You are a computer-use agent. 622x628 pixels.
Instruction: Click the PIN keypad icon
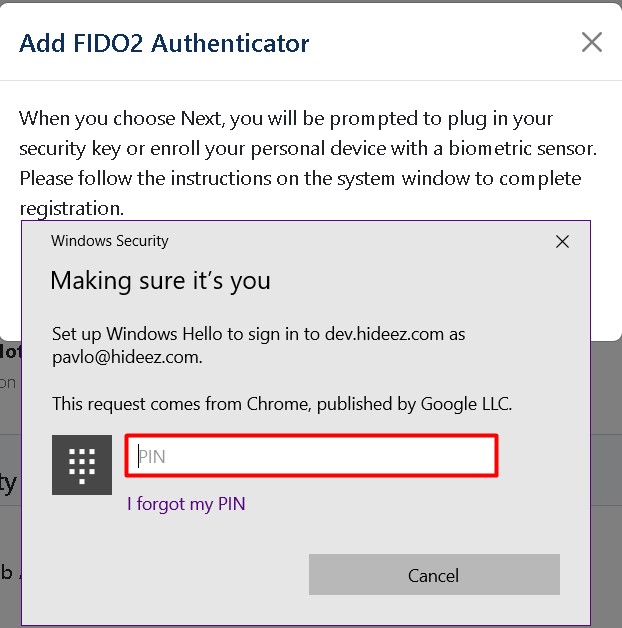point(82,465)
